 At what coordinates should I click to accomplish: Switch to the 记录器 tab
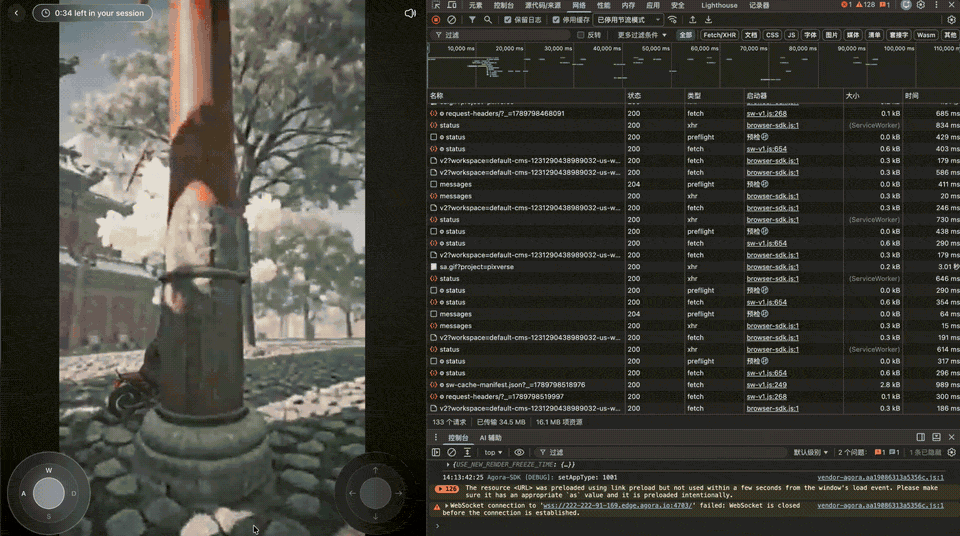[x=759, y=5]
